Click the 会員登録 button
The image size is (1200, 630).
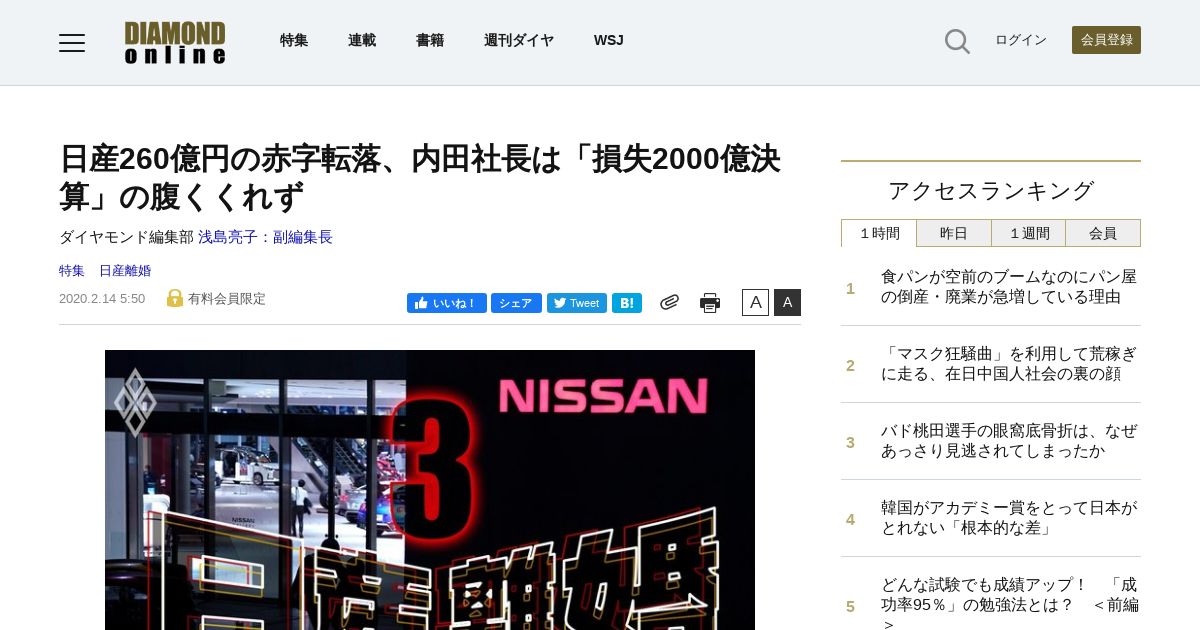pos(1106,40)
